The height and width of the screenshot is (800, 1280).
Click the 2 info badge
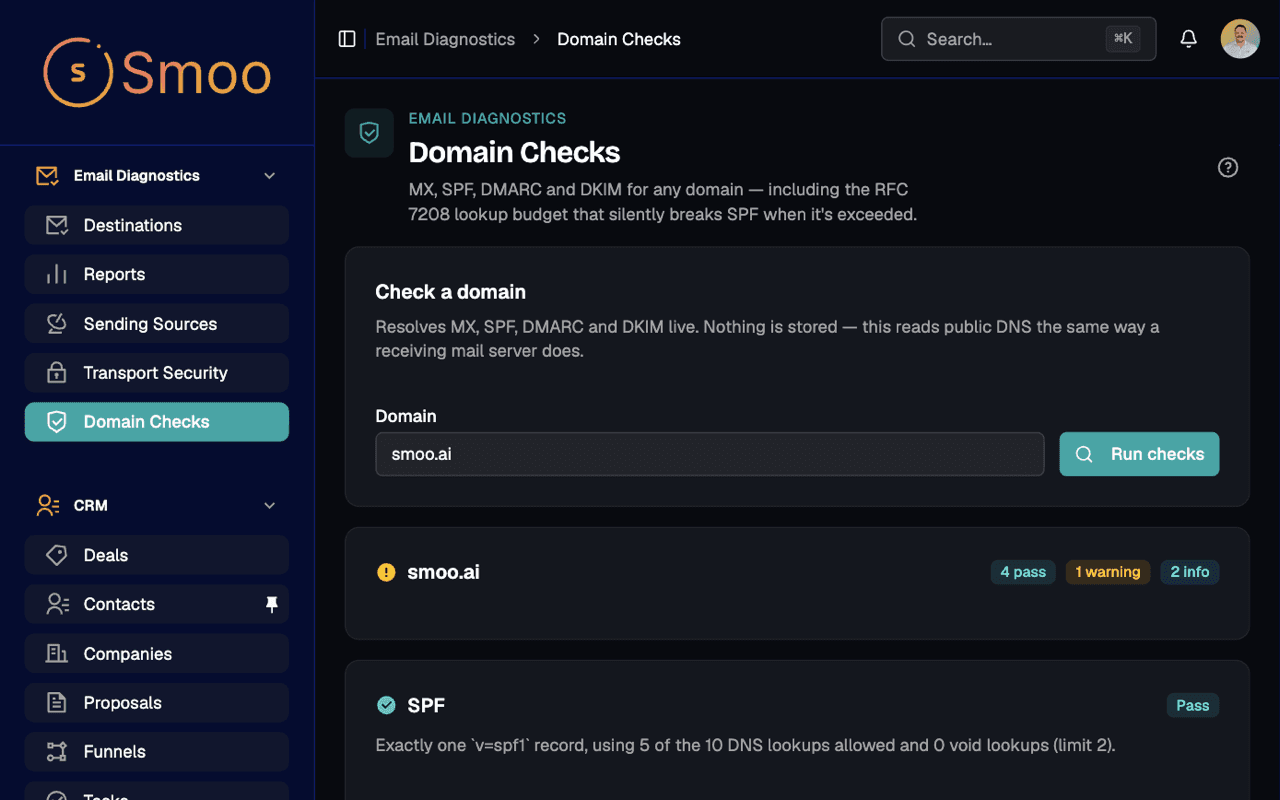click(x=1190, y=572)
